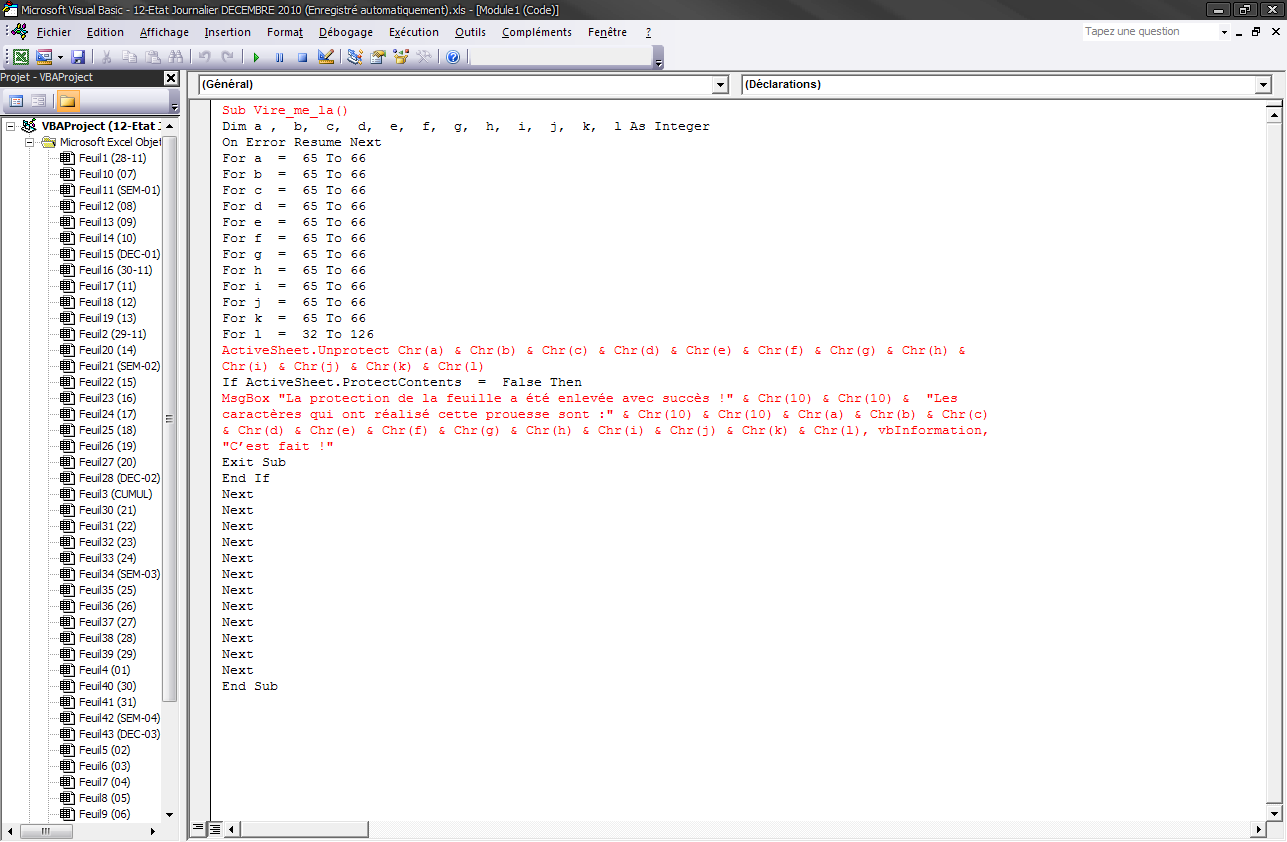Open the Project Explorer toolbar icon
1287x842 pixels.
(x=355, y=57)
